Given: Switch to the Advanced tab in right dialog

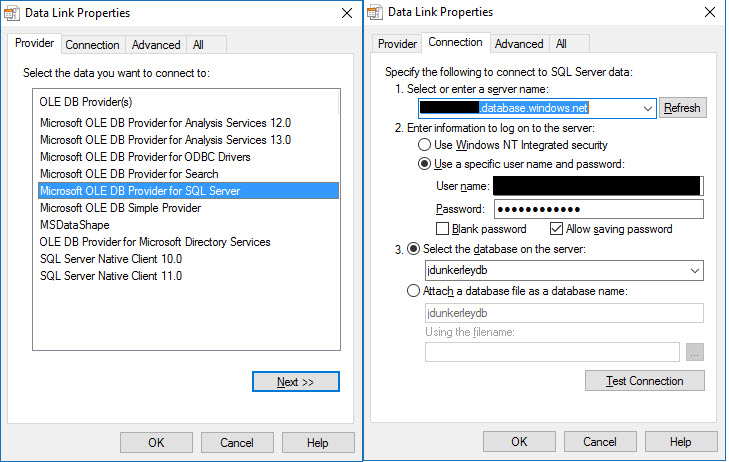Looking at the screenshot, I should click(519, 44).
